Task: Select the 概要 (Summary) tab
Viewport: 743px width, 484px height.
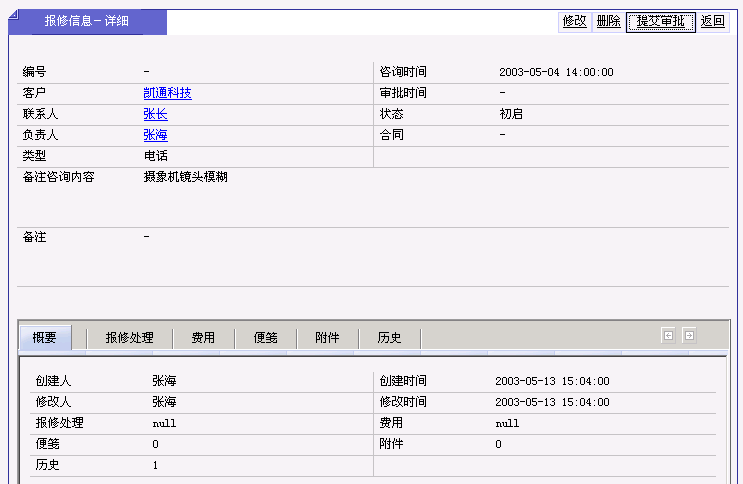Action: 45,338
